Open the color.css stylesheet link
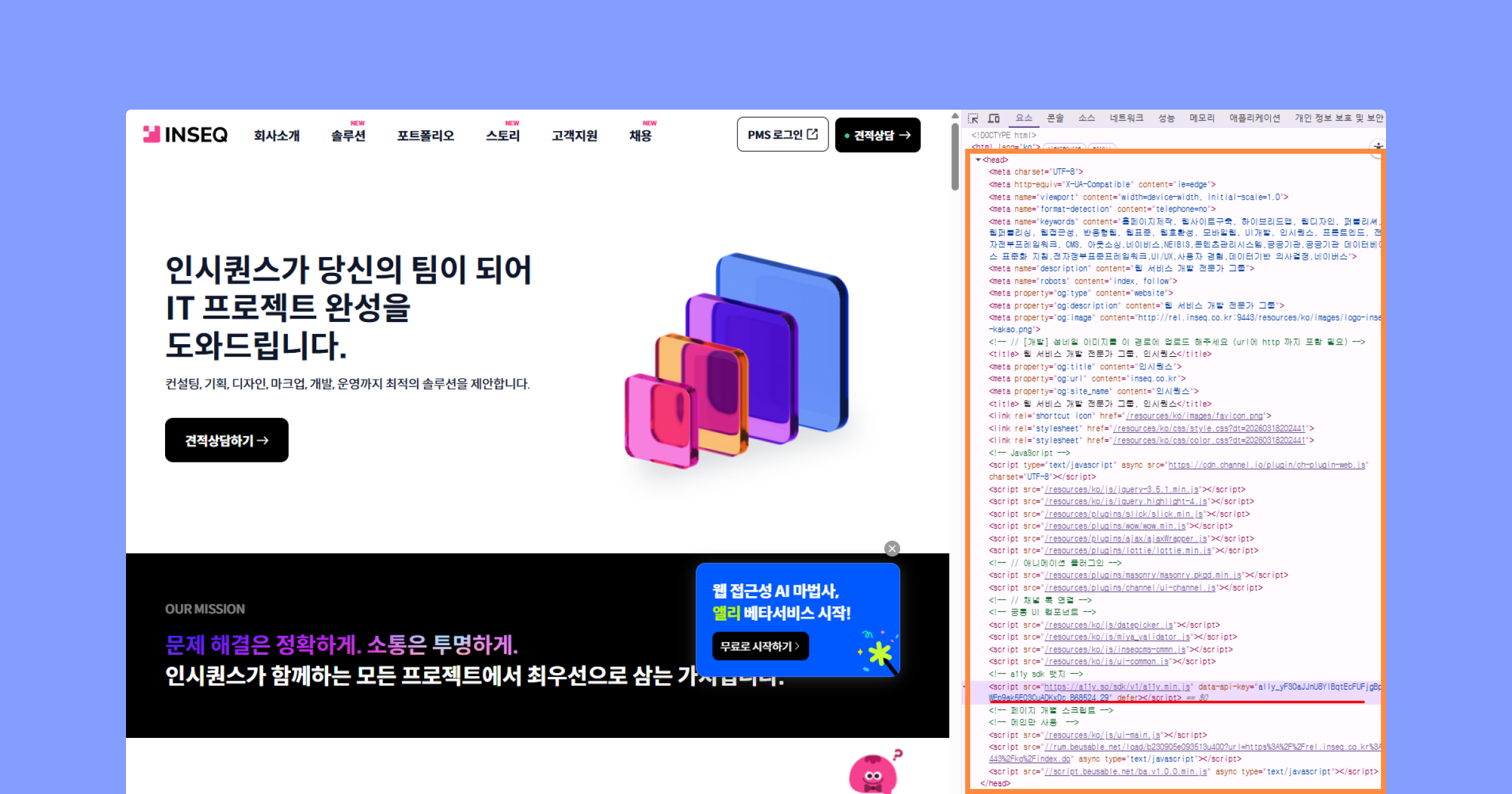The image size is (1512, 794). (1210, 440)
